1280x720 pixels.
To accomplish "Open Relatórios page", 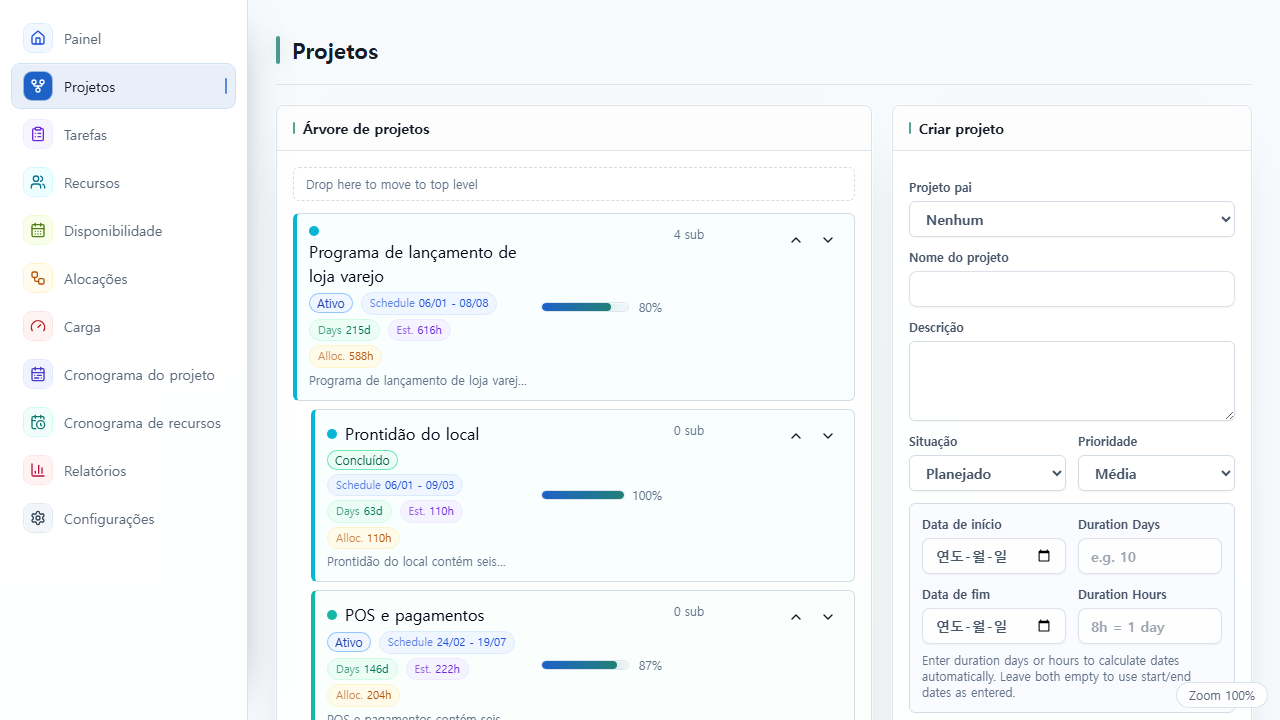I will click(x=124, y=471).
